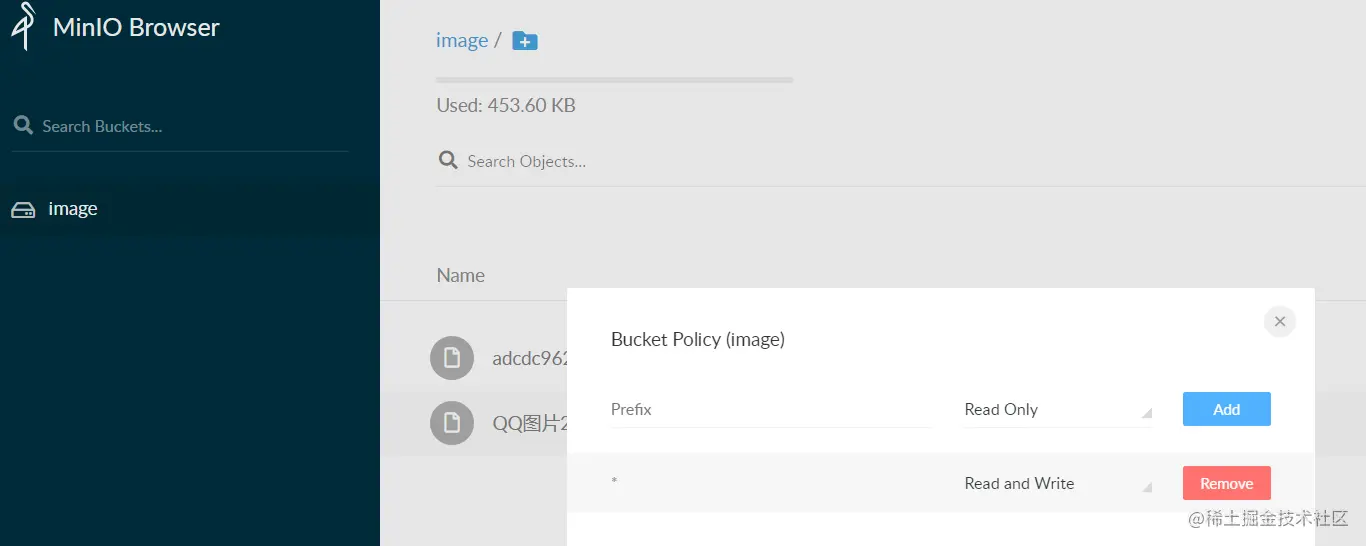Viewport: 1366px width, 546px height.
Task: Open the Read Only policy dropdown
Action: (1058, 409)
